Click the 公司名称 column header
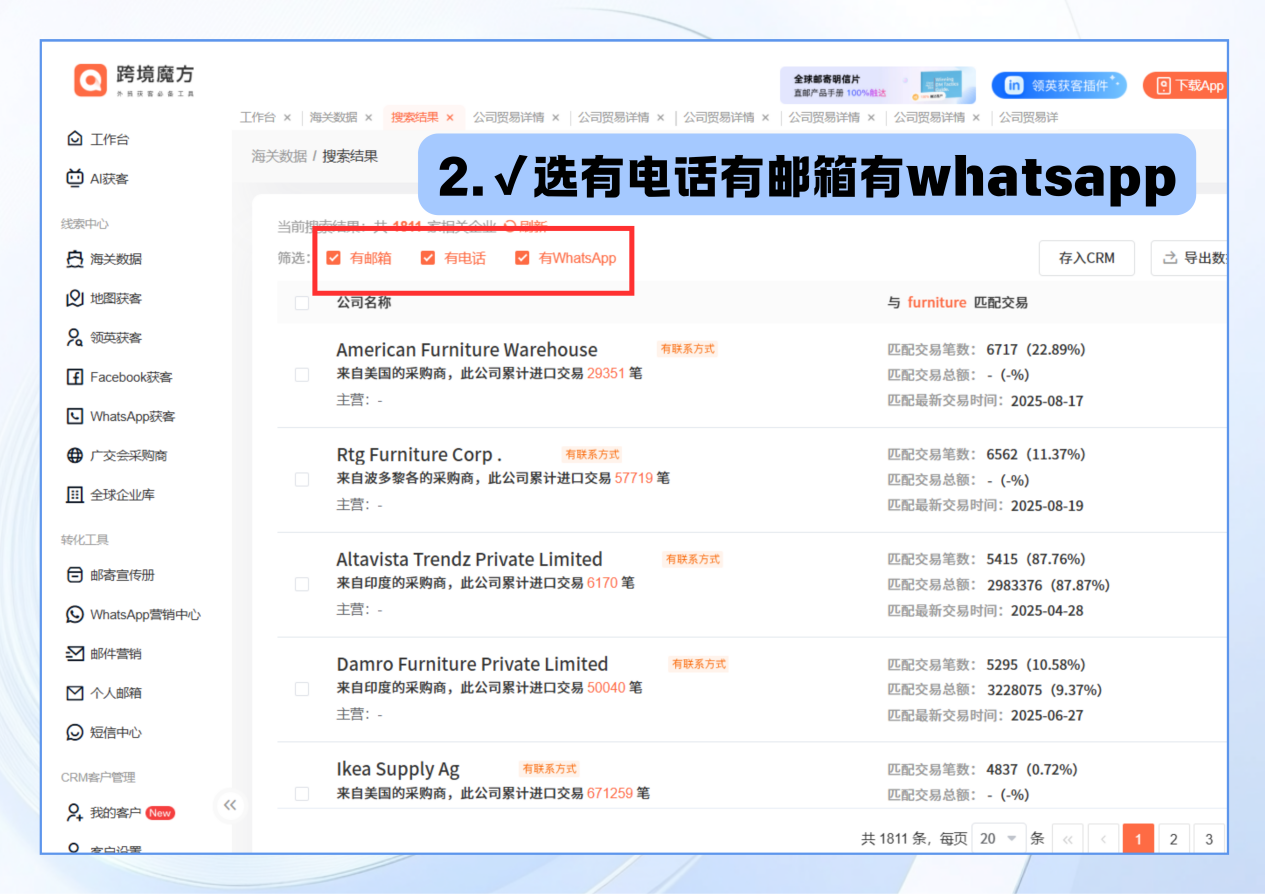The image size is (1265, 894). pyautogui.click(x=364, y=302)
